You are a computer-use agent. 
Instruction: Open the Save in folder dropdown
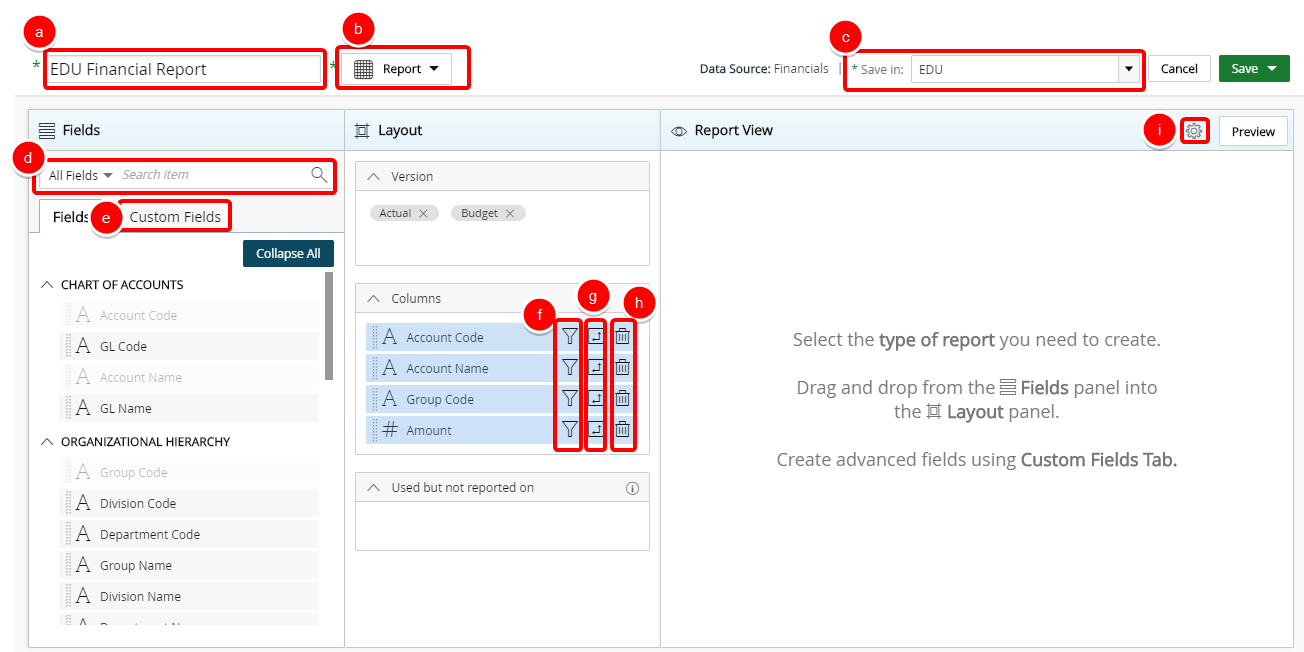(x=1129, y=69)
